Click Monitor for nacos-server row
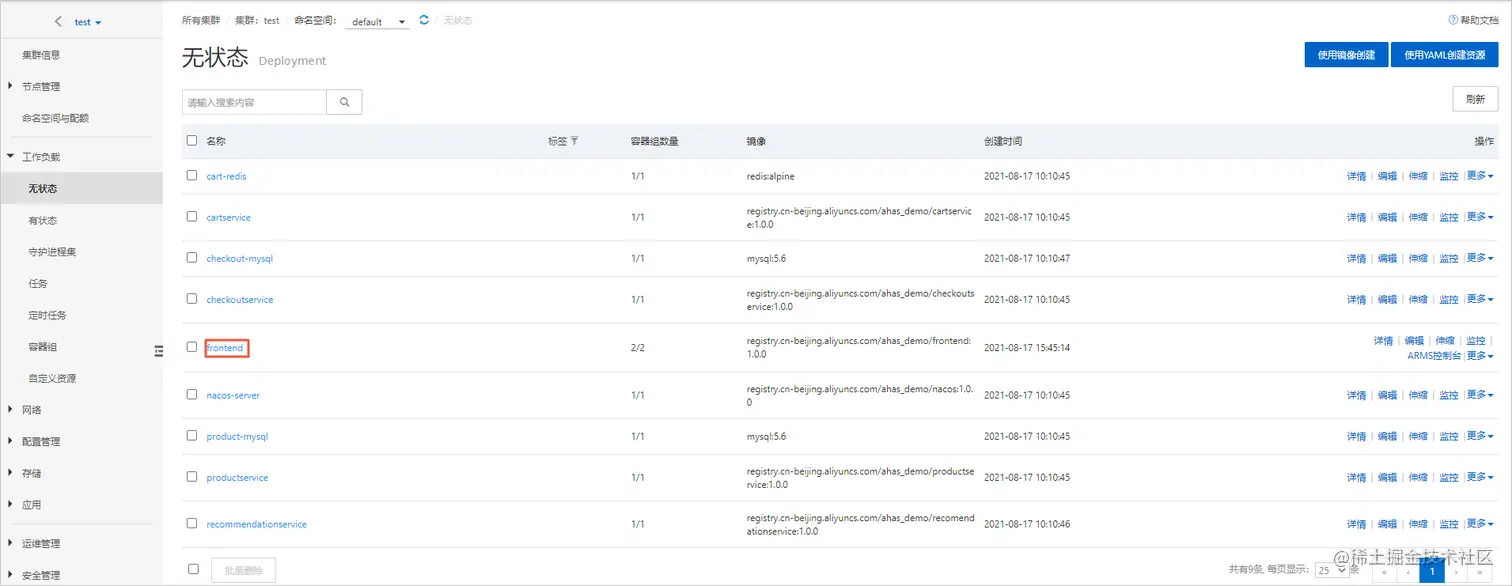This screenshot has width=1512, height=586. coord(1449,395)
